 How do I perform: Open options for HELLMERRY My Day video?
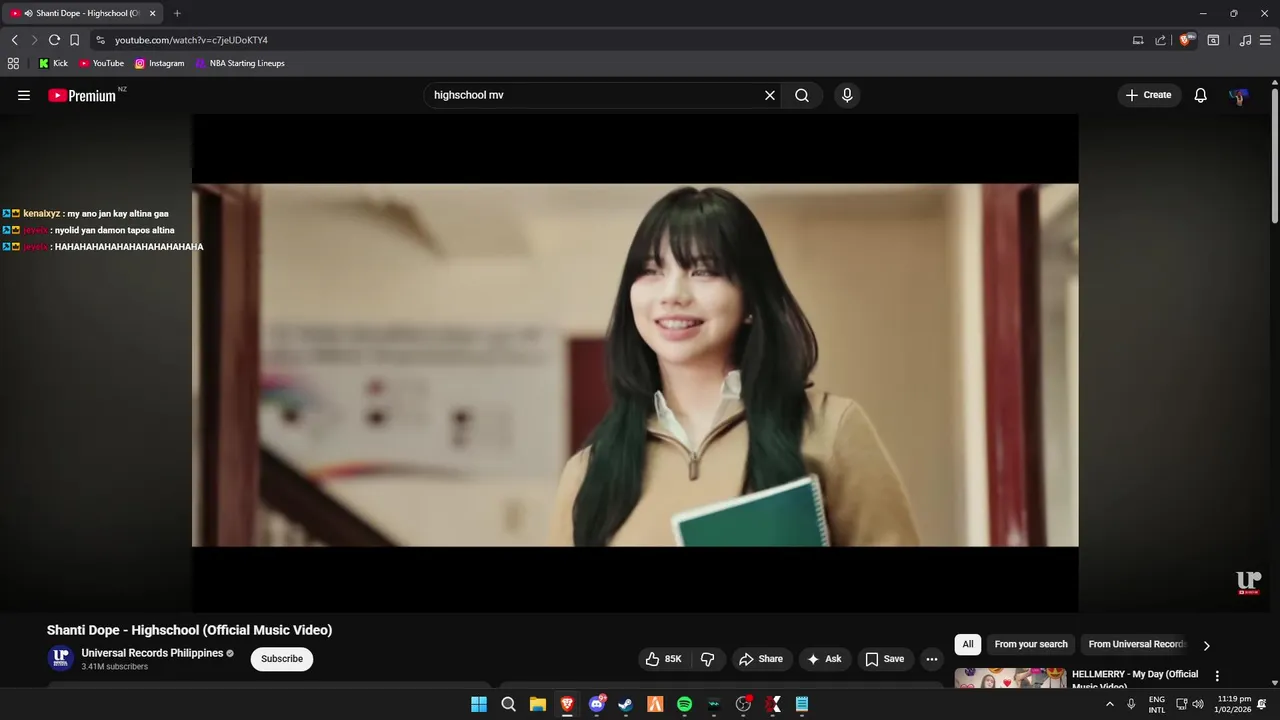[x=1217, y=676]
